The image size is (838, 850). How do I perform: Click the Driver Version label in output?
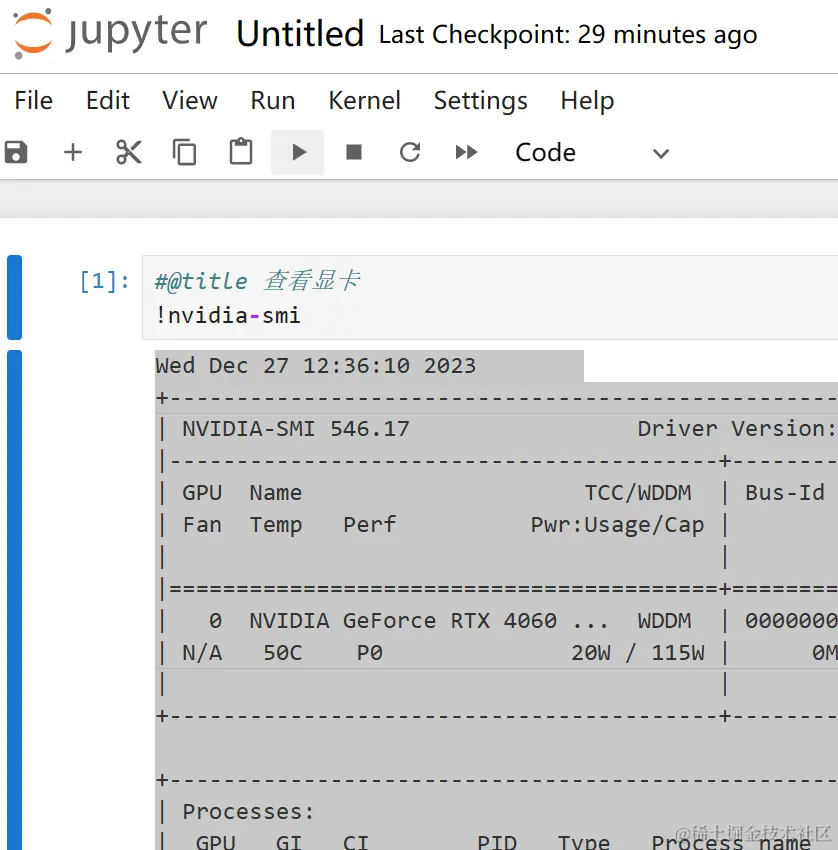(737, 429)
